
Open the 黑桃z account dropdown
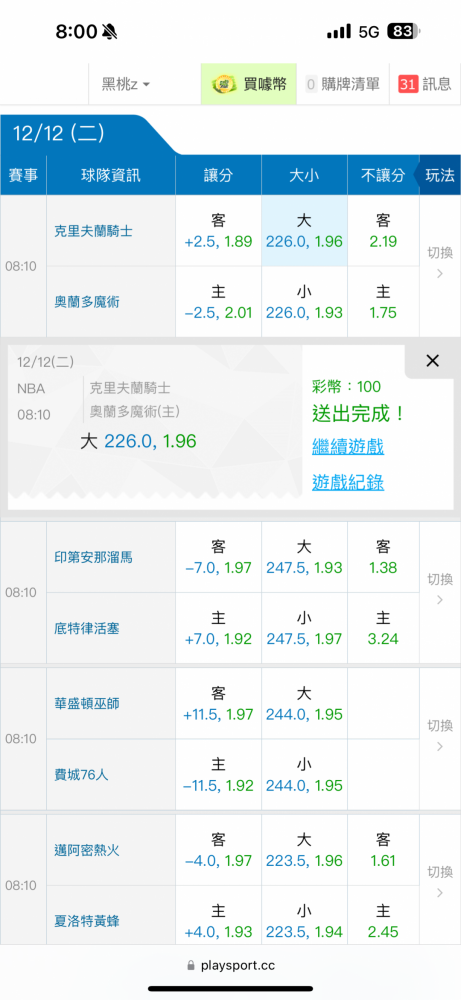coord(126,84)
